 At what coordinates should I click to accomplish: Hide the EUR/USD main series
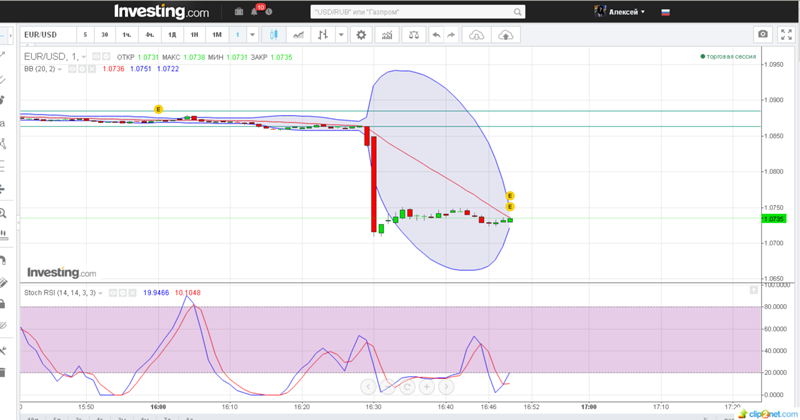(x=96, y=57)
